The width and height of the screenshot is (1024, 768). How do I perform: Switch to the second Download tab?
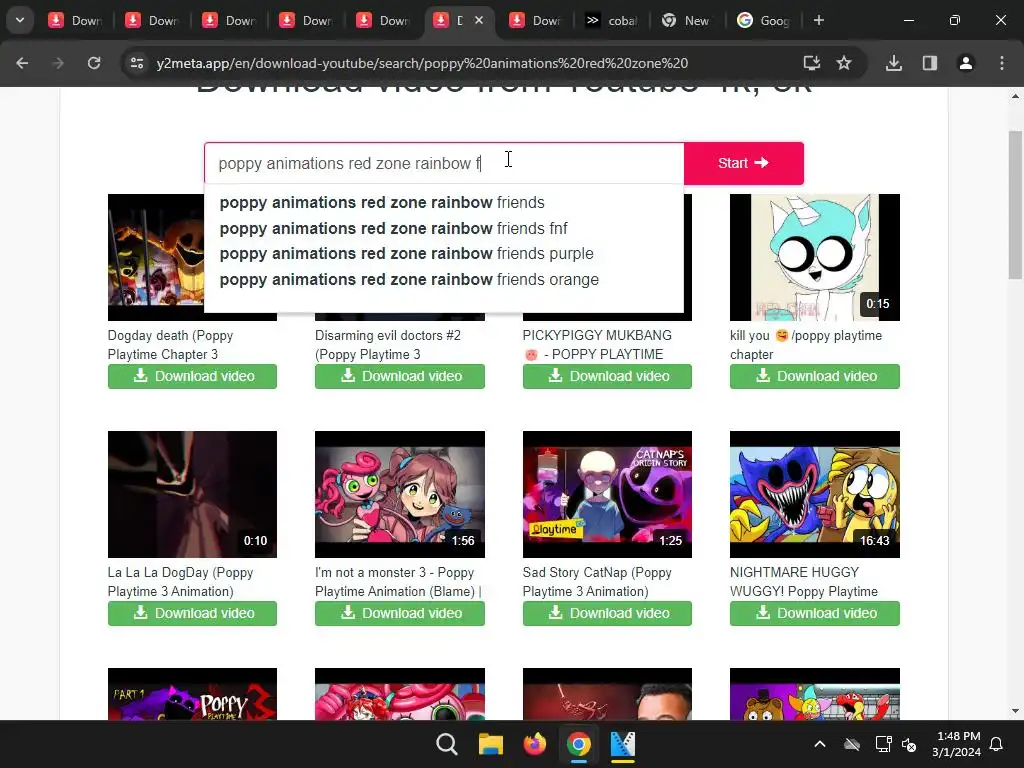coord(153,20)
